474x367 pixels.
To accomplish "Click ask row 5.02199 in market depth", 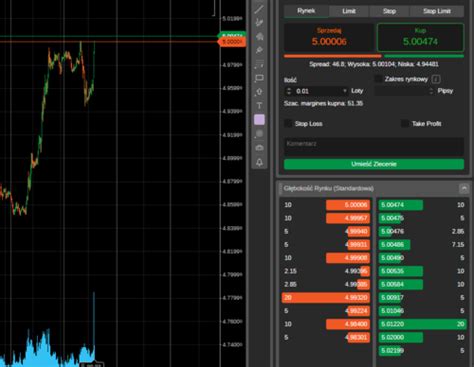I will coord(422,351).
